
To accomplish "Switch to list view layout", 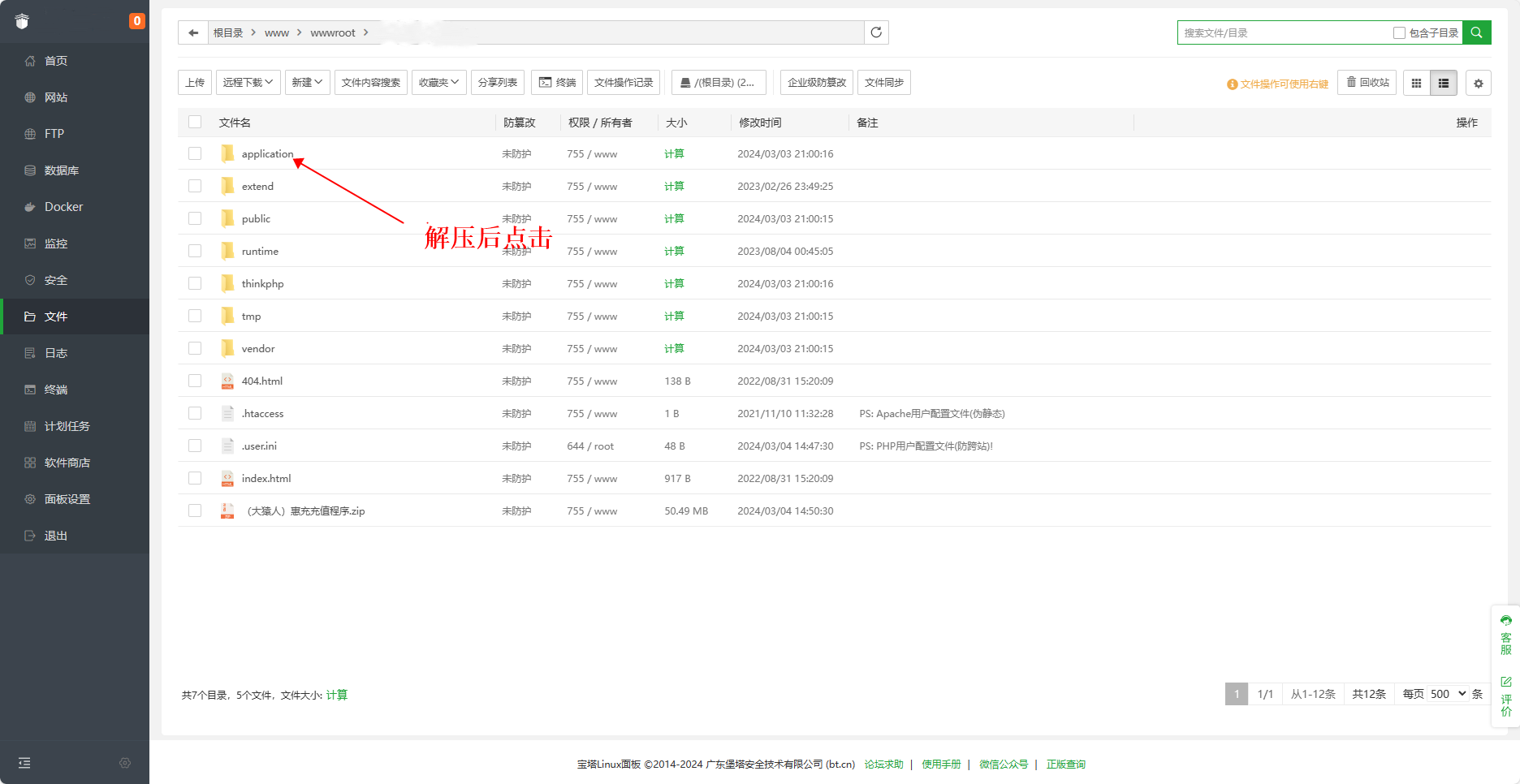I will [1444, 83].
